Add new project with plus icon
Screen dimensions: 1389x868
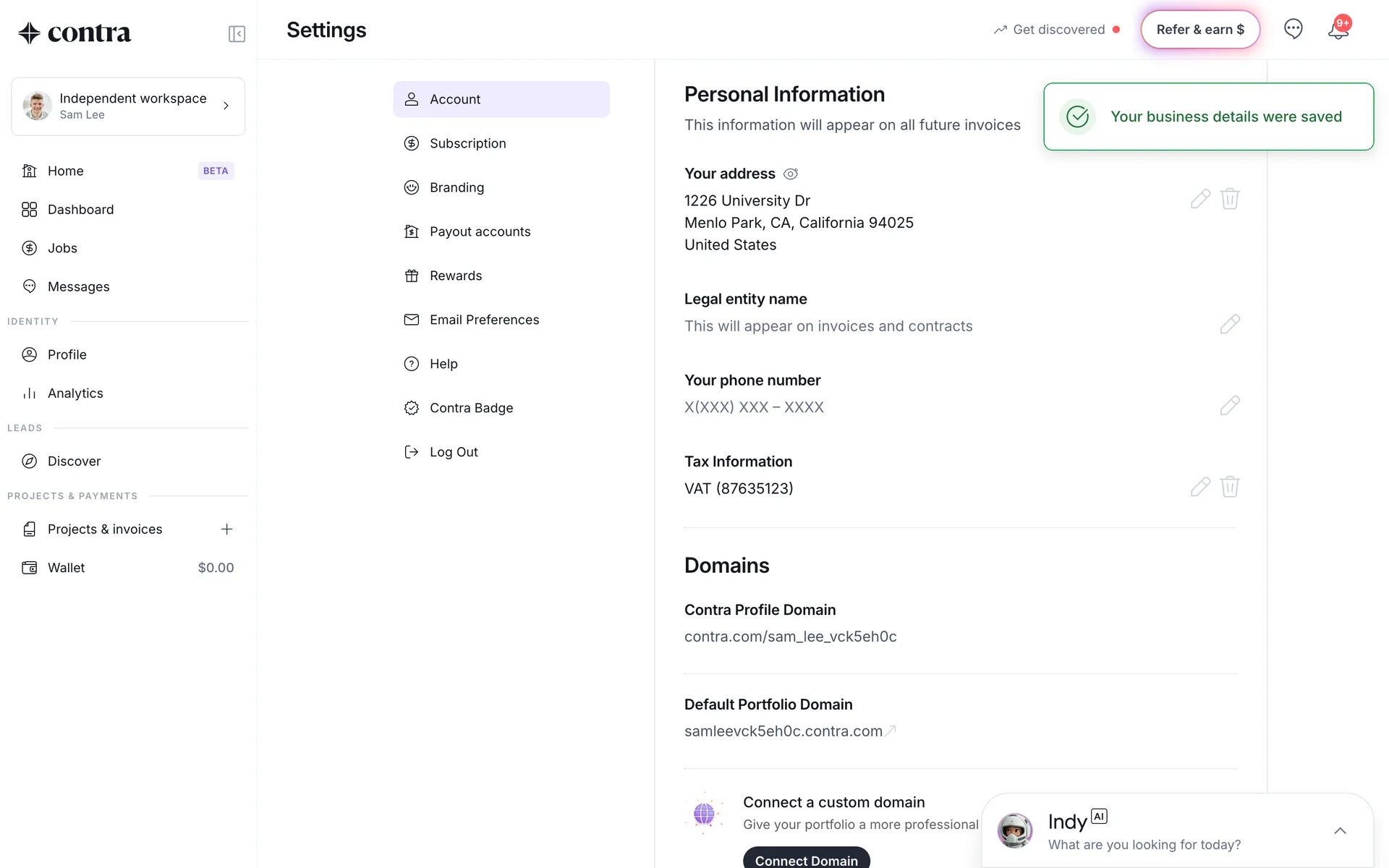[226, 529]
